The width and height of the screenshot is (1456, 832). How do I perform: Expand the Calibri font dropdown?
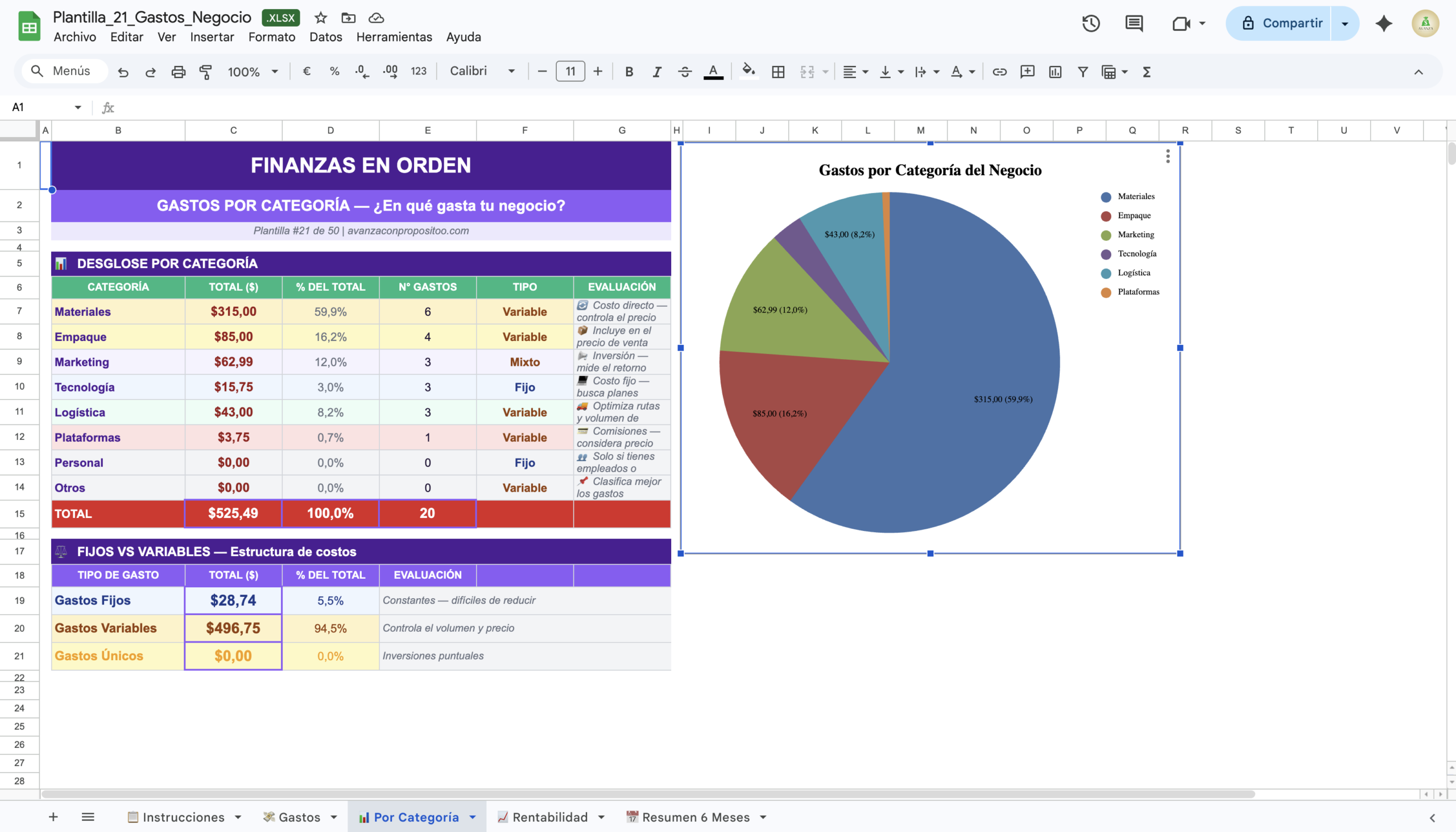pyautogui.click(x=482, y=71)
